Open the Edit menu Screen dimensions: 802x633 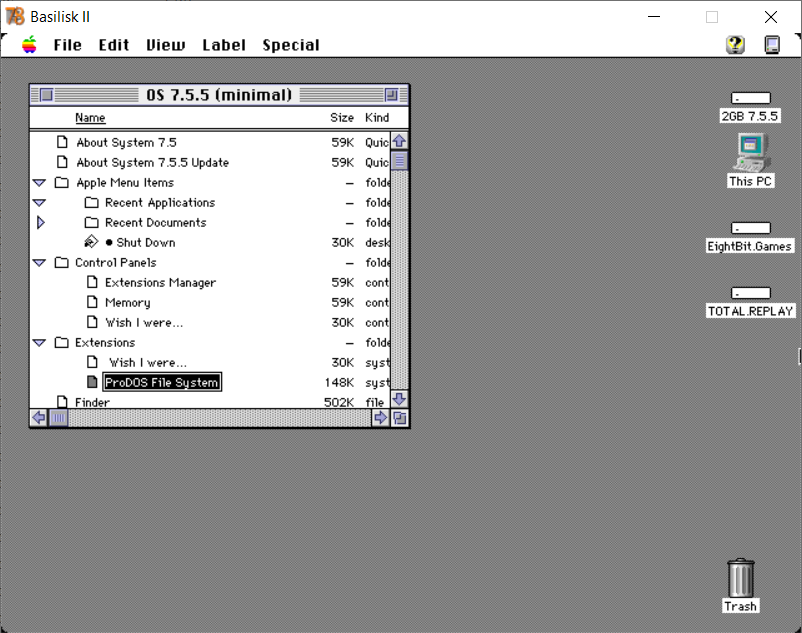pos(114,45)
